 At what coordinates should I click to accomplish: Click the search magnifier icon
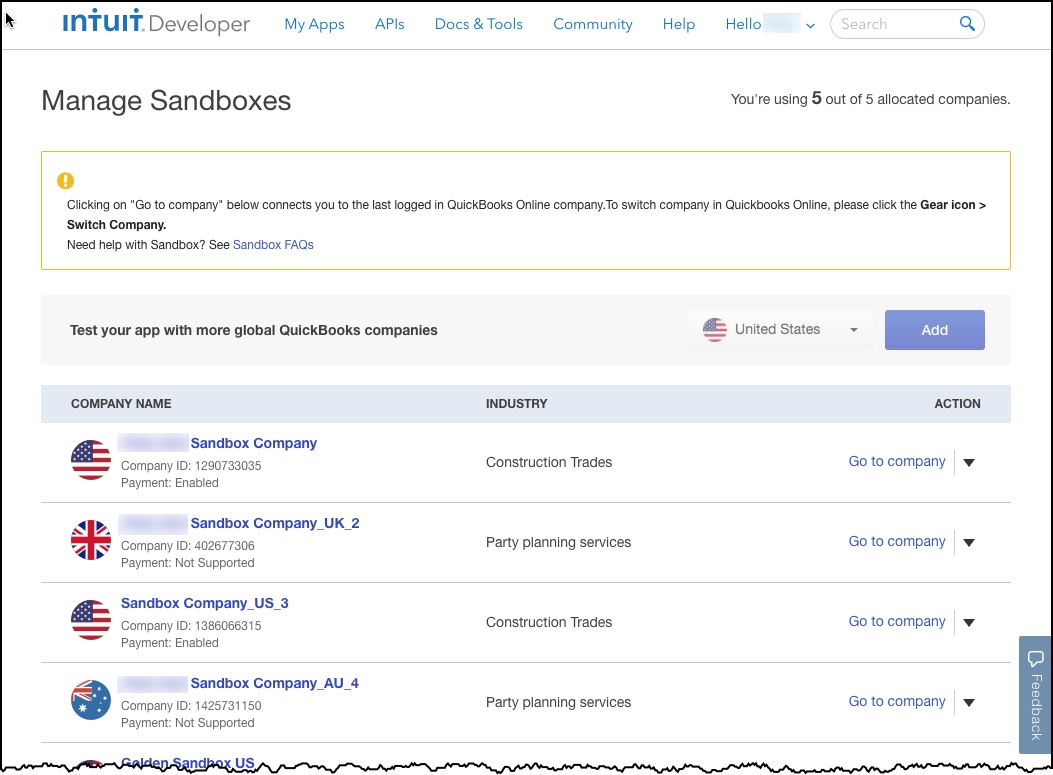966,23
